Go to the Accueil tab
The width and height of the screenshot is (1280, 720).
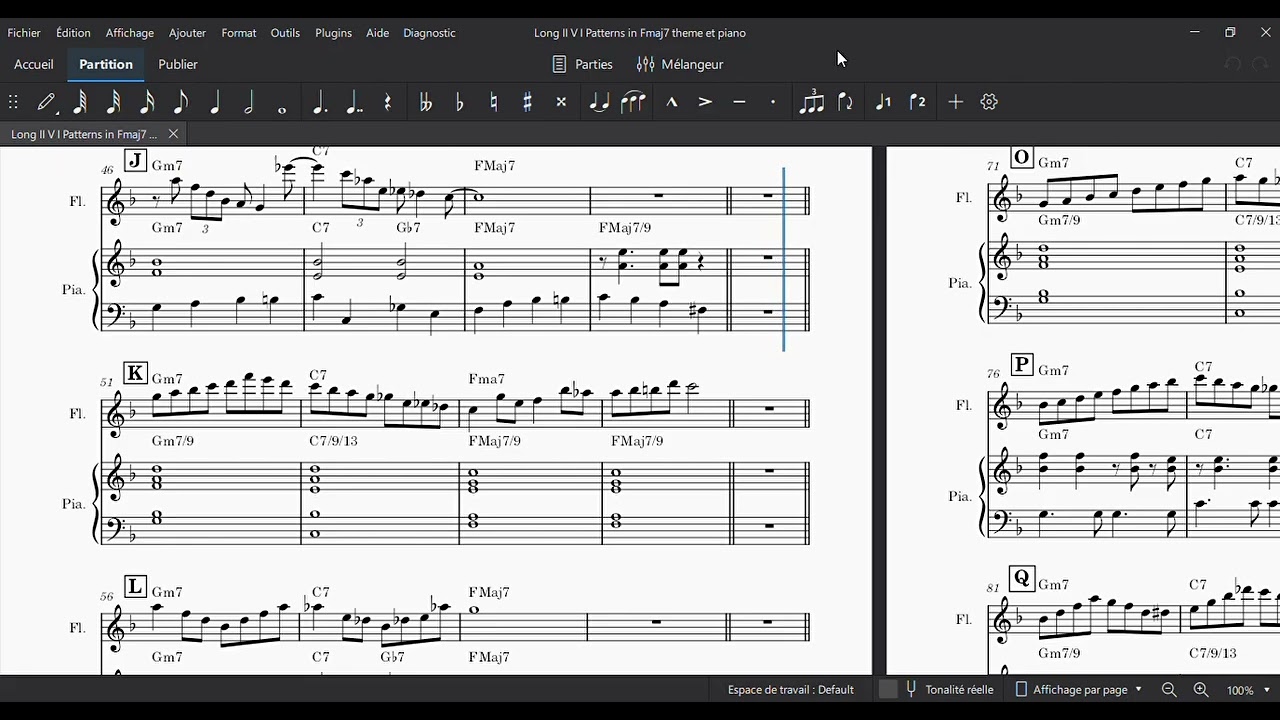[x=34, y=64]
